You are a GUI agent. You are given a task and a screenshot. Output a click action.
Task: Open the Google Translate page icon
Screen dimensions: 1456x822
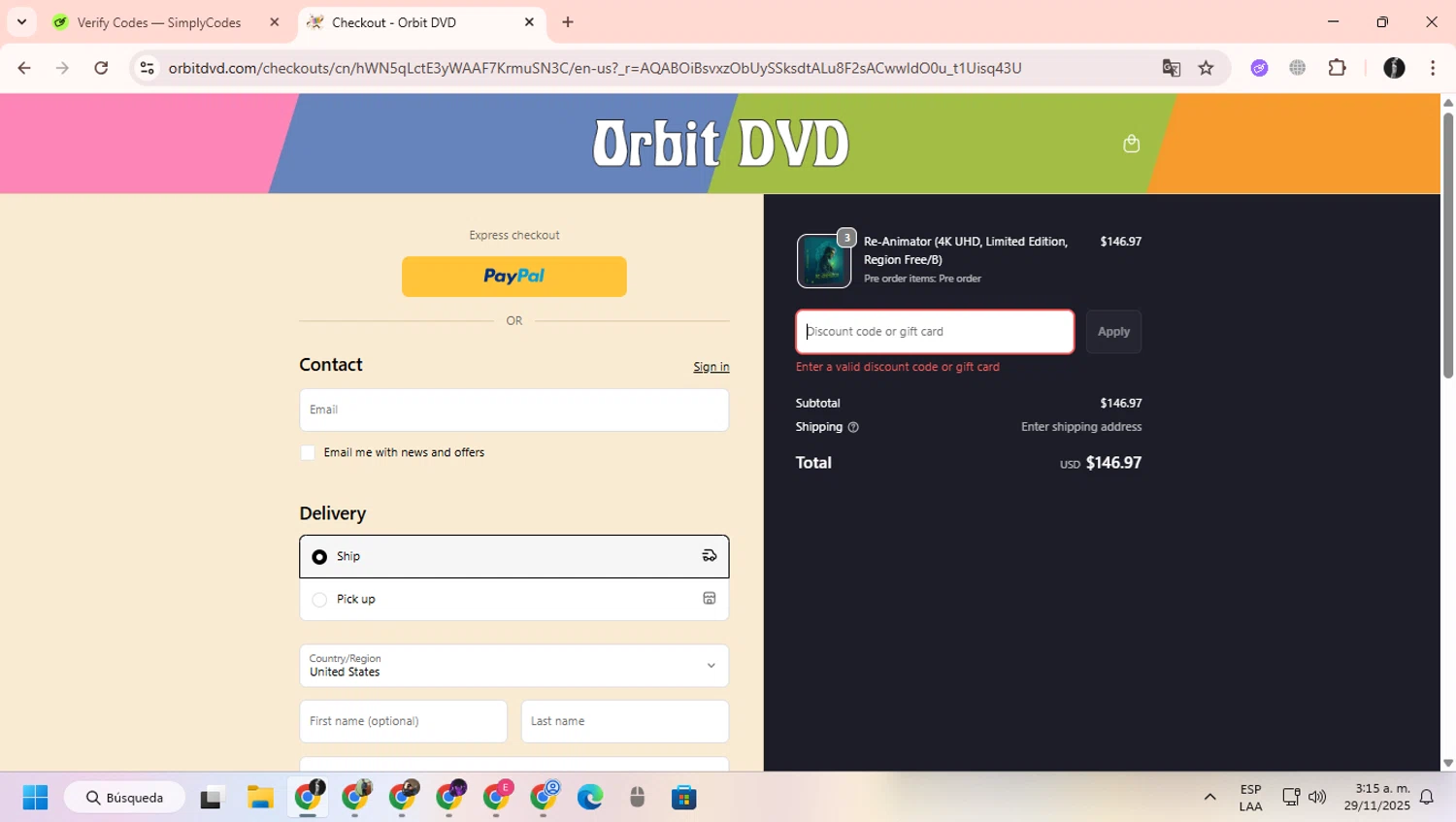(1172, 68)
